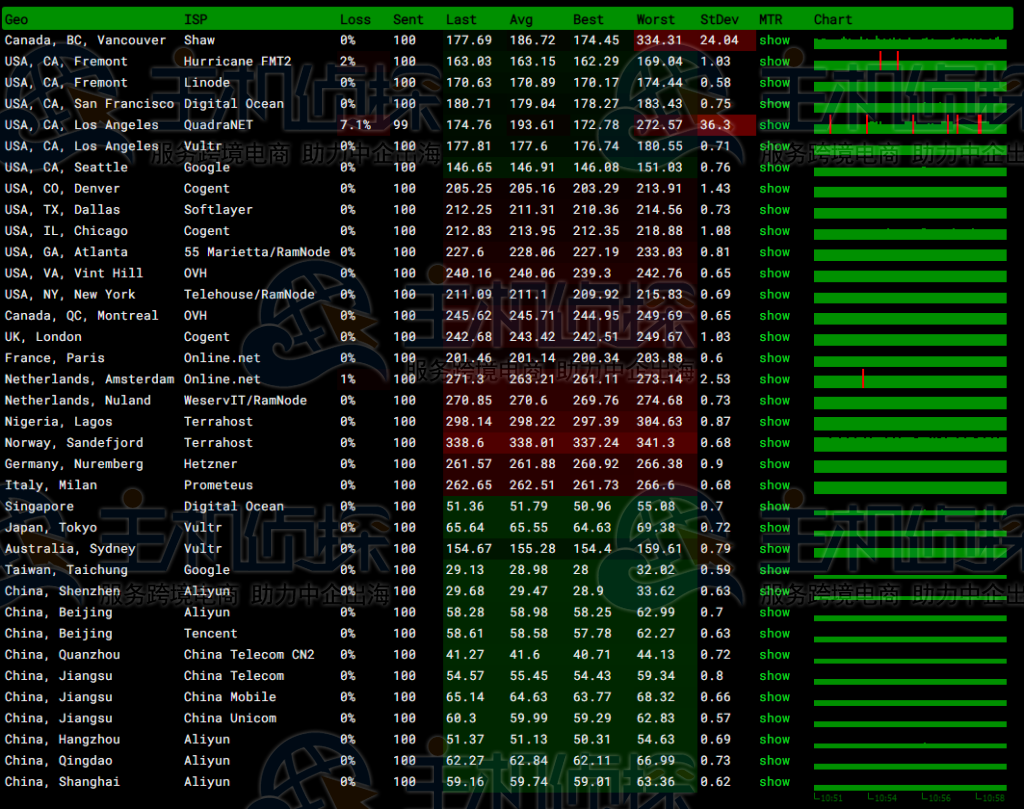Open show link for Japan Tokyo Vultr
Image resolution: width=1024 pixels, height=809 pixels.
tap(774, 528)
